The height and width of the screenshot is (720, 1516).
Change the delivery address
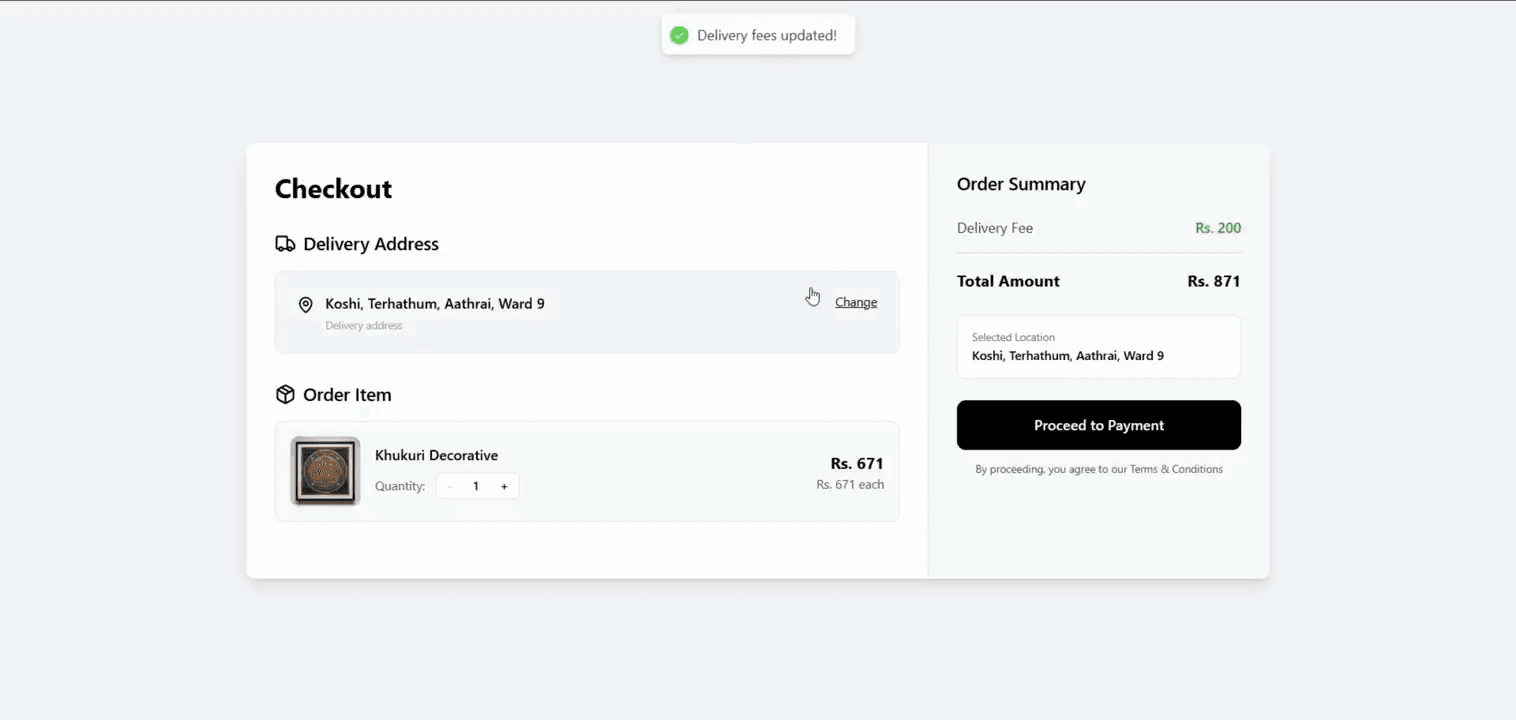pos(856,302)
